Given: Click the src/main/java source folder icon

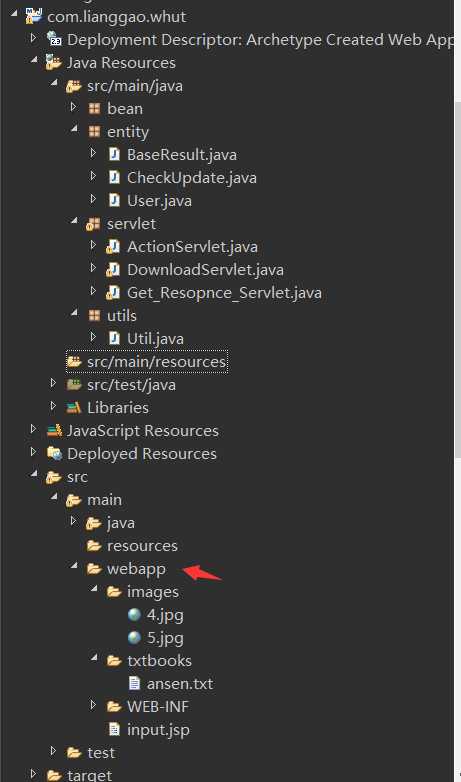Looking at the screenshot, I should click(x=74, y=86).
